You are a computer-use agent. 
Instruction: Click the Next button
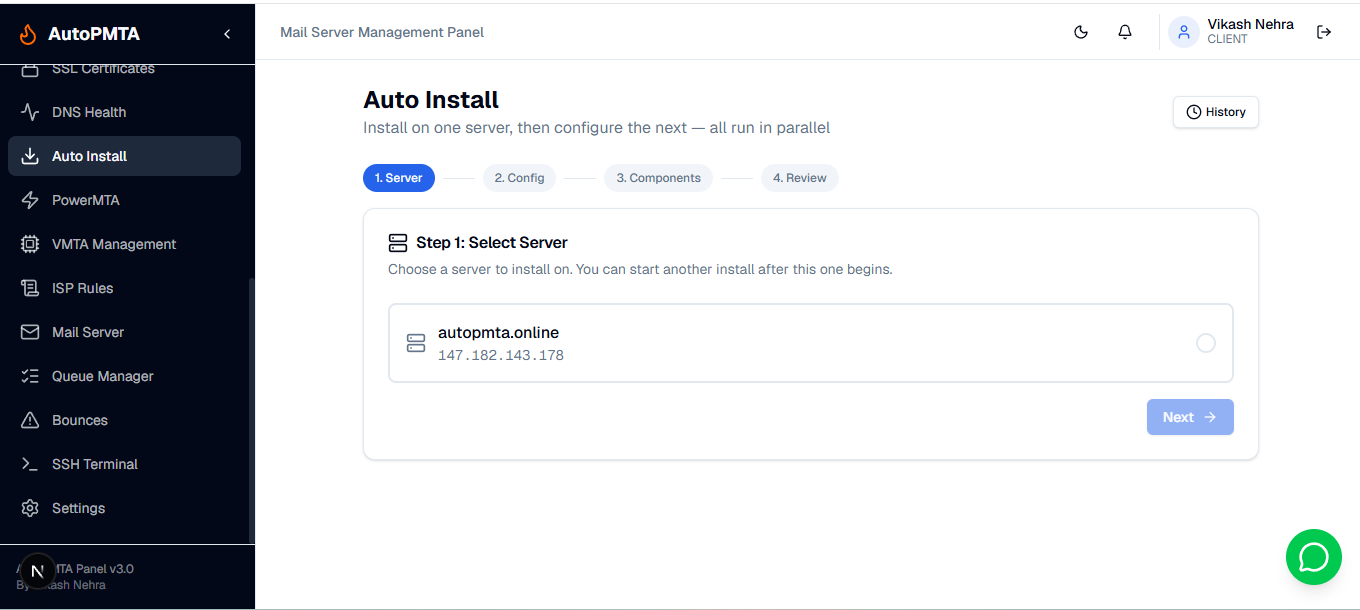[x=1190, y=417]
